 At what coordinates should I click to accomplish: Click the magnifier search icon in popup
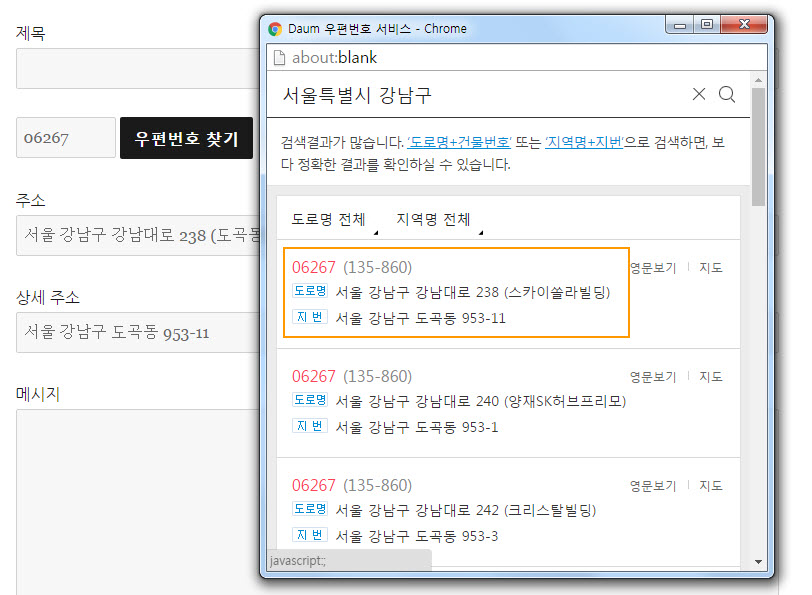coord(727,94)
